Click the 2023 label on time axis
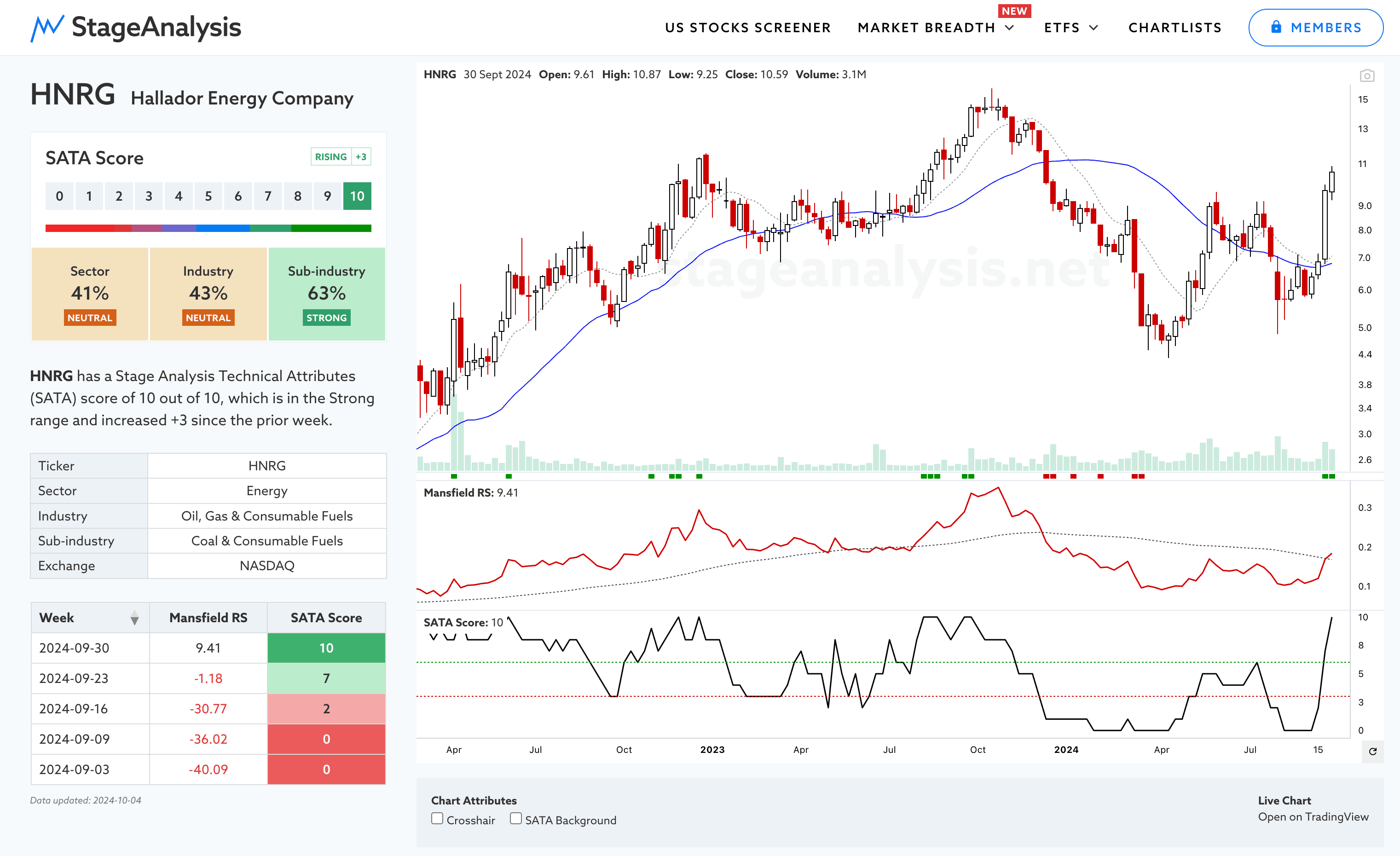 point(712,750)
